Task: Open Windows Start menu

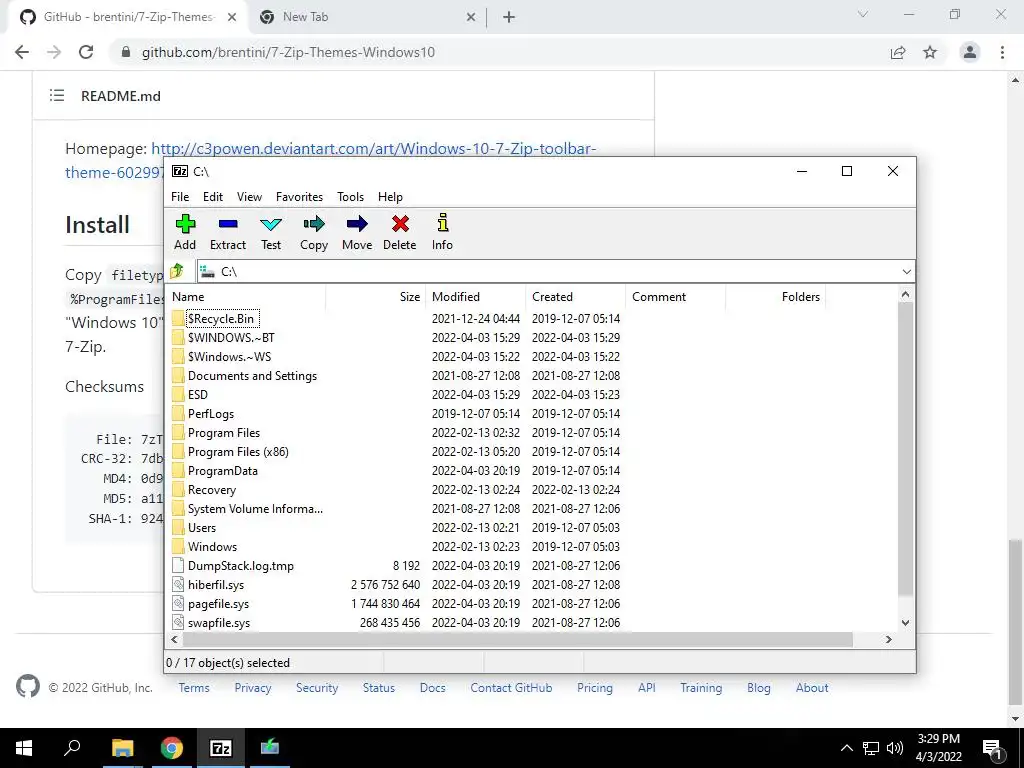Action: click(24, 748)
